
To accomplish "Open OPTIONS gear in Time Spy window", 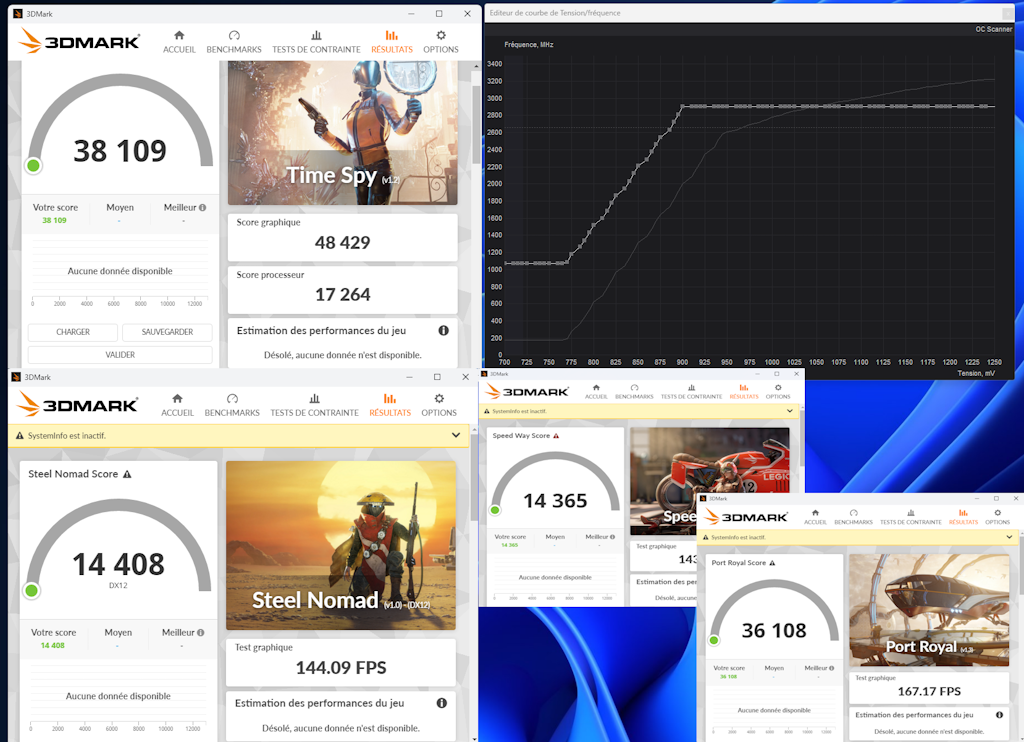I will point(441,42).
